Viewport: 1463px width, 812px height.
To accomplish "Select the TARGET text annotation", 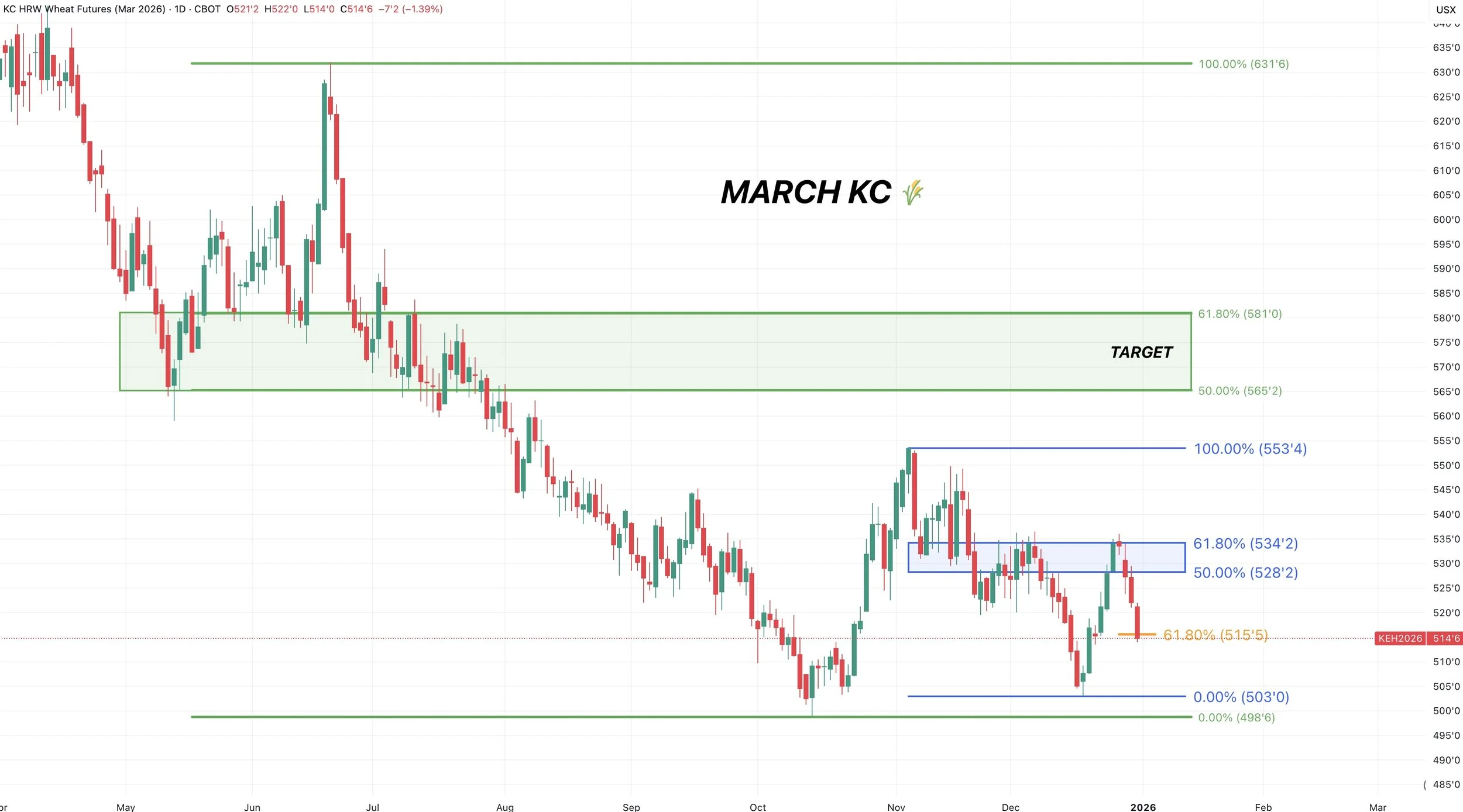I will tap(1141, 352).
